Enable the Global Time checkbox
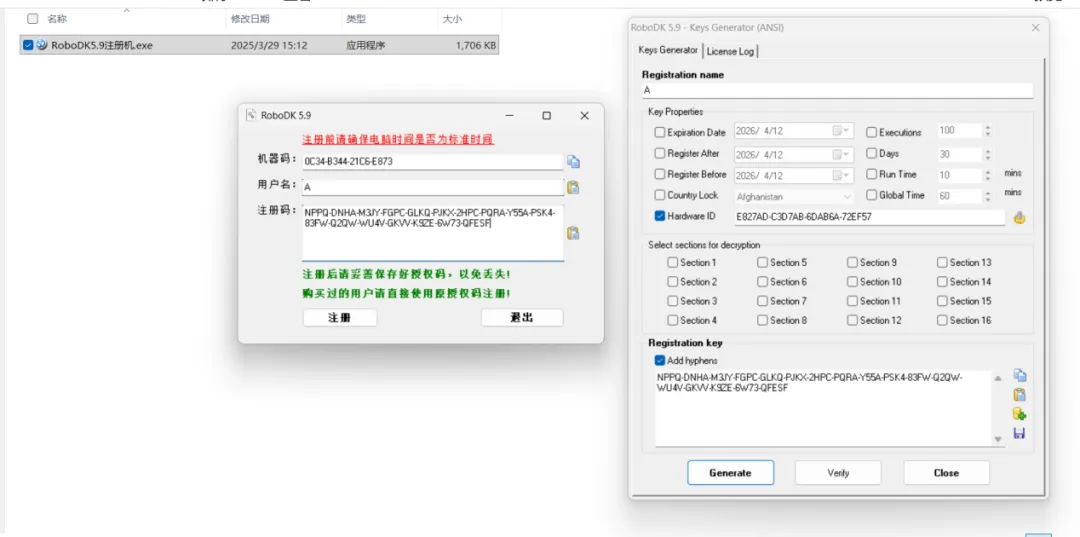 871,196
